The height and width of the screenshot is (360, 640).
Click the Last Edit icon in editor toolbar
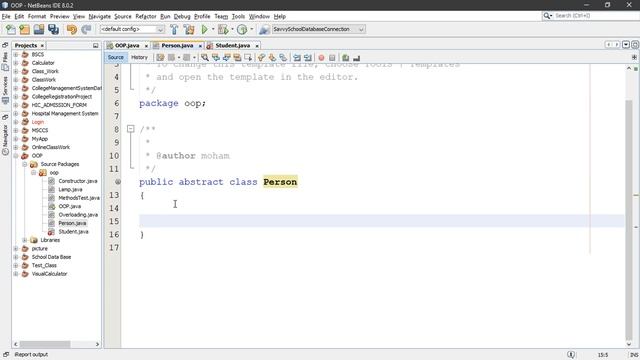point(160,58)
